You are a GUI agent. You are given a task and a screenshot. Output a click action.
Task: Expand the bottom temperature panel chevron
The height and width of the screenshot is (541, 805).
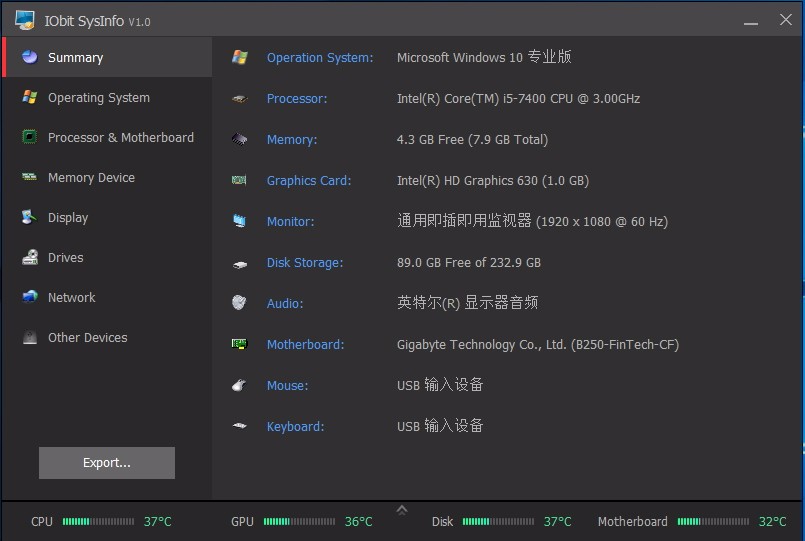coord(402,510)
